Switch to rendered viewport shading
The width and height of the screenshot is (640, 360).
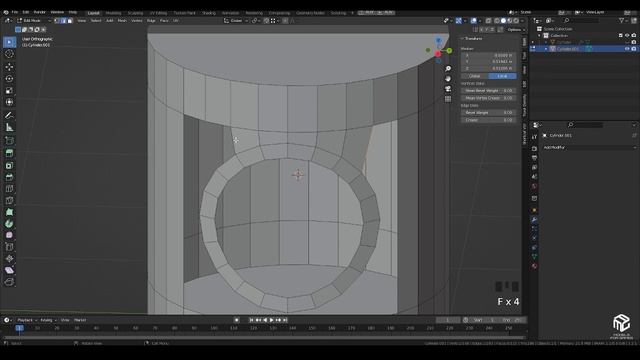coord(516,20)
